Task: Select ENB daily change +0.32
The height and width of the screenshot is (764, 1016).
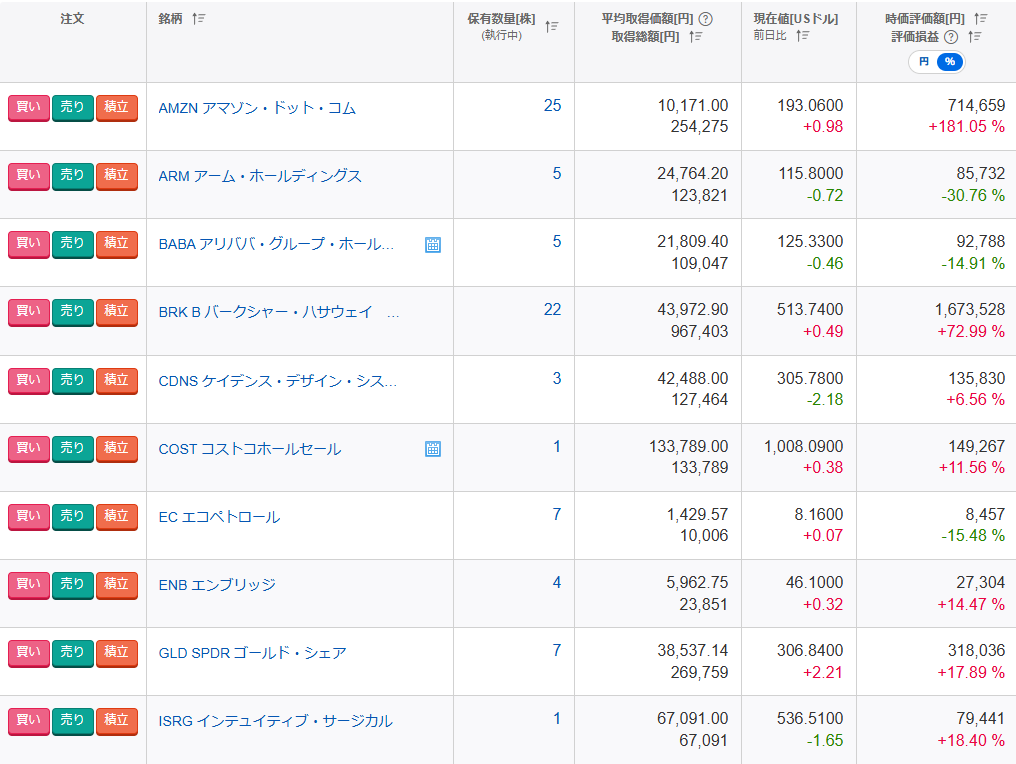Action: click(x=823, y=605)
